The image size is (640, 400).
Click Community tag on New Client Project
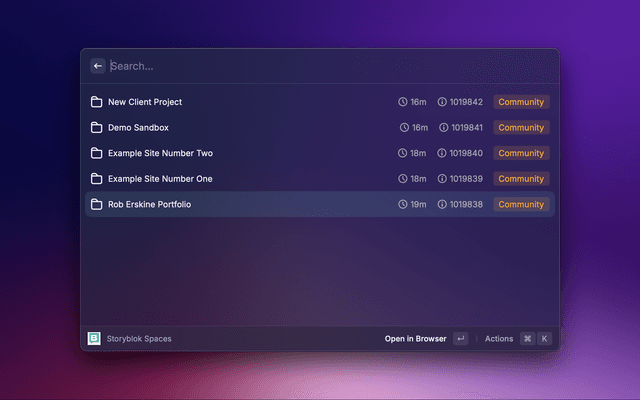[x=521, y=102]
